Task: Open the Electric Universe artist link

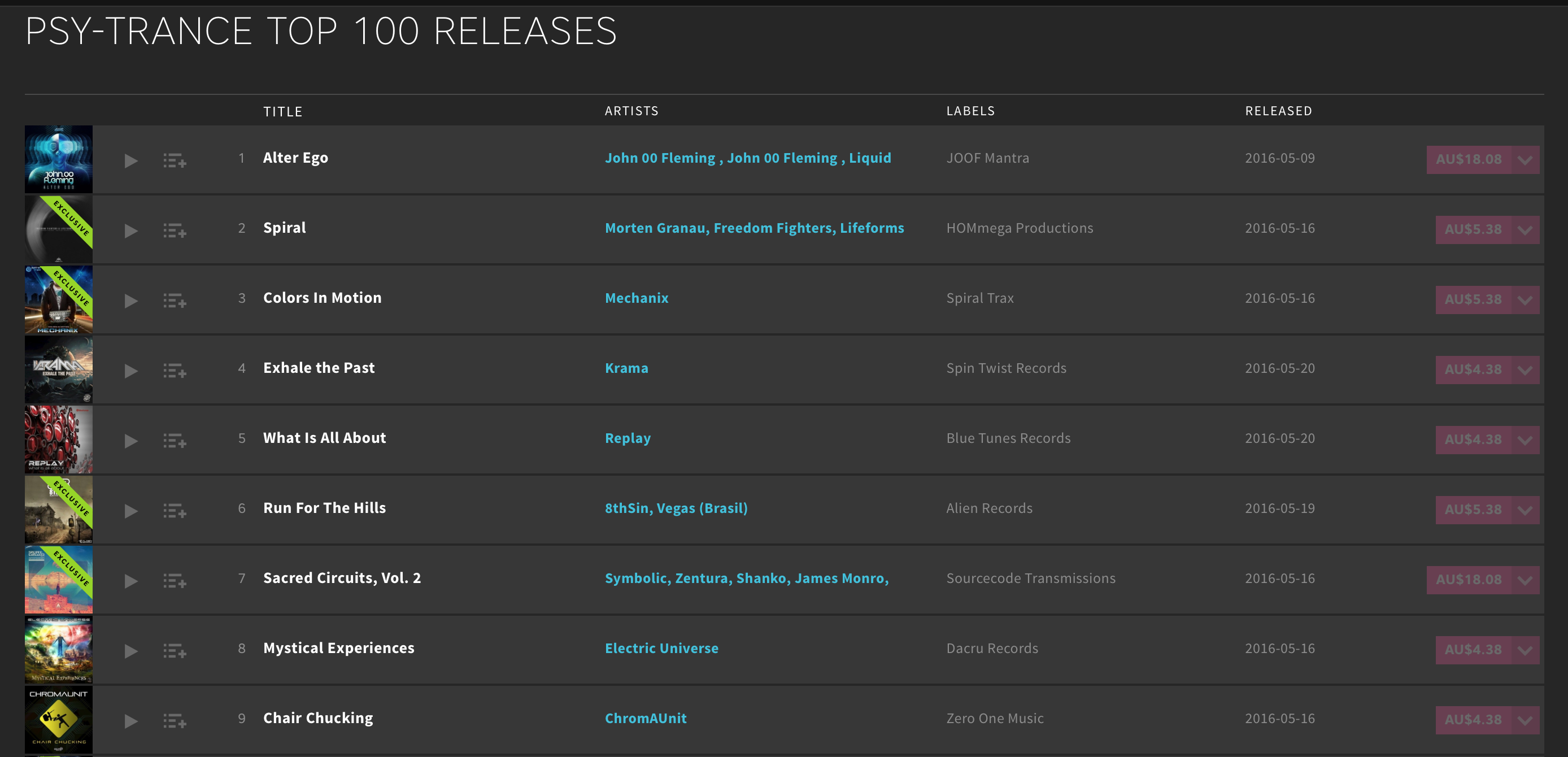Action: click(661, 649)
